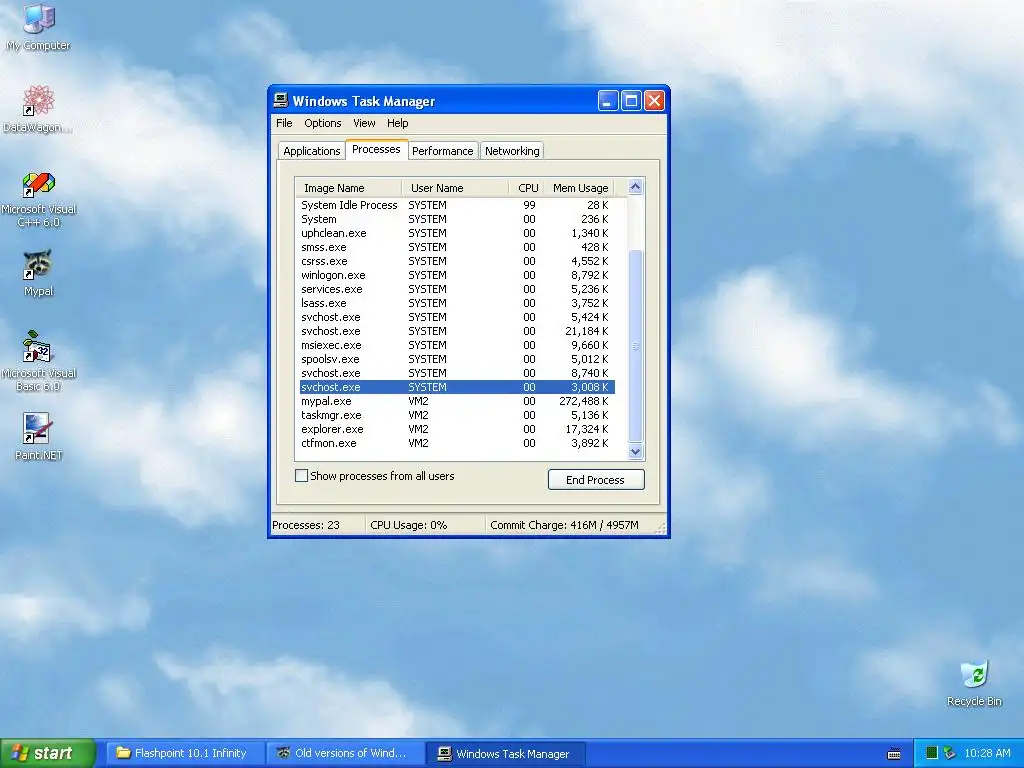Select the Recycle Bin icon
Image resolution: width=1024 pixels, height=768 pixels.
[x=974, y=683]
